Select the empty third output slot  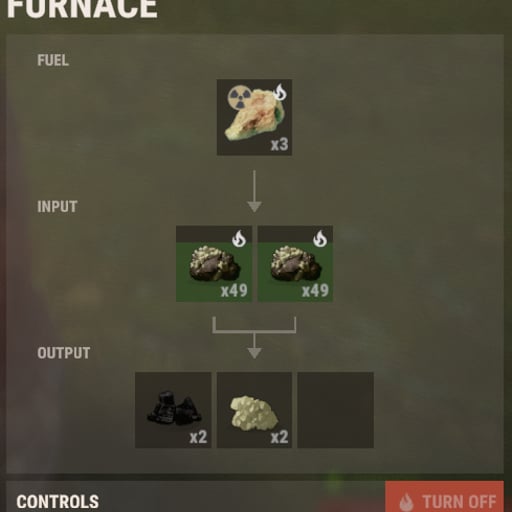point(336,410)
